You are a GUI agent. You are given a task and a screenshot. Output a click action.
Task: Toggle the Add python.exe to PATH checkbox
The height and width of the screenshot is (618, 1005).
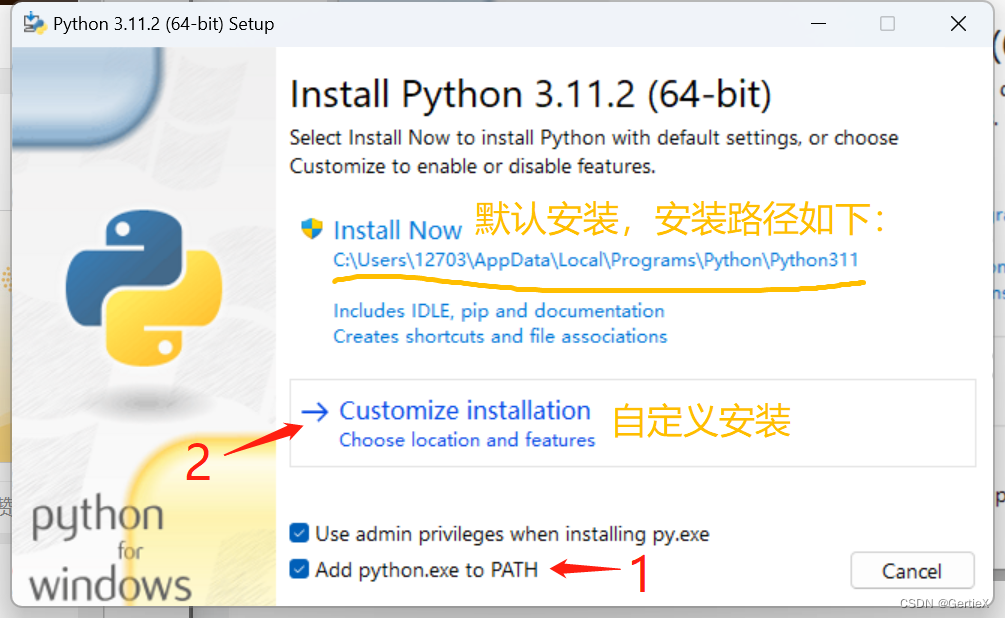point(298,569)
